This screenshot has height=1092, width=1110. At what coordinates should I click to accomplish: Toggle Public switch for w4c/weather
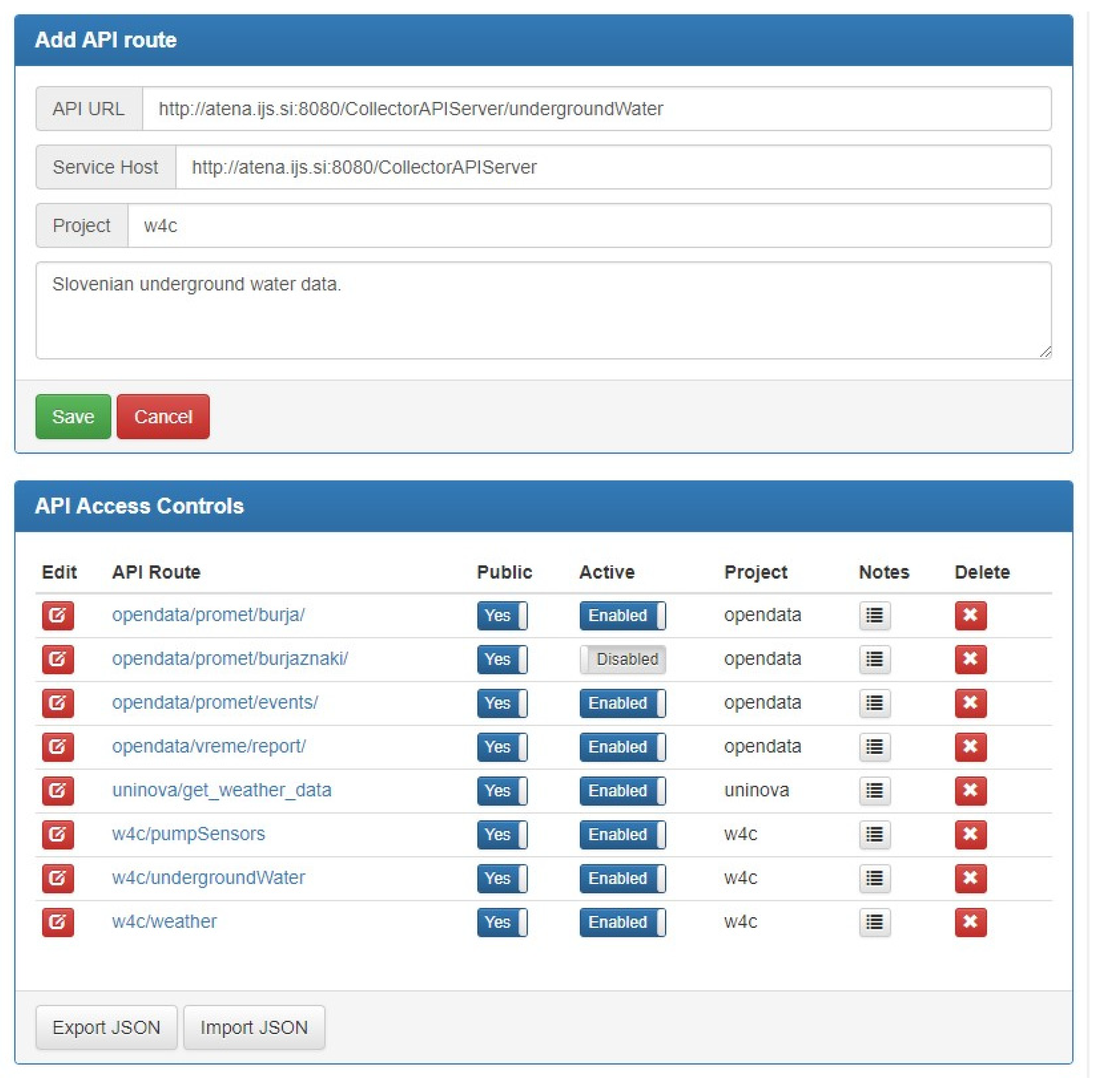[x=502, y=922]
